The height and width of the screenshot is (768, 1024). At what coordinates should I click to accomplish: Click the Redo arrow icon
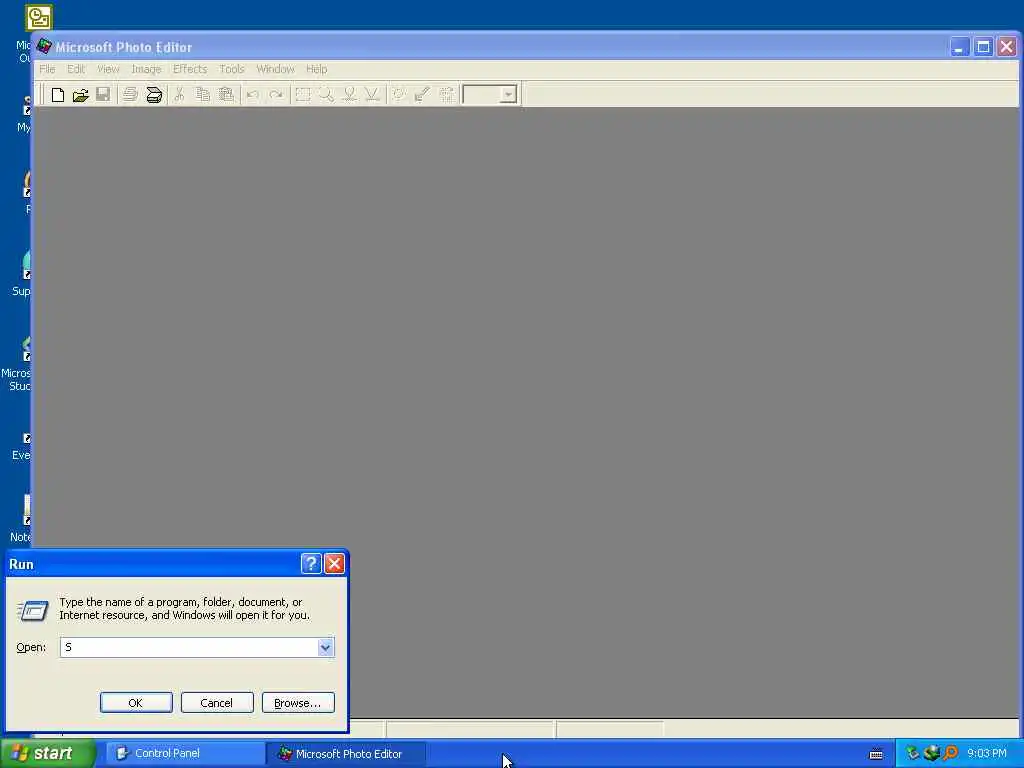click(x=276, y=95)
